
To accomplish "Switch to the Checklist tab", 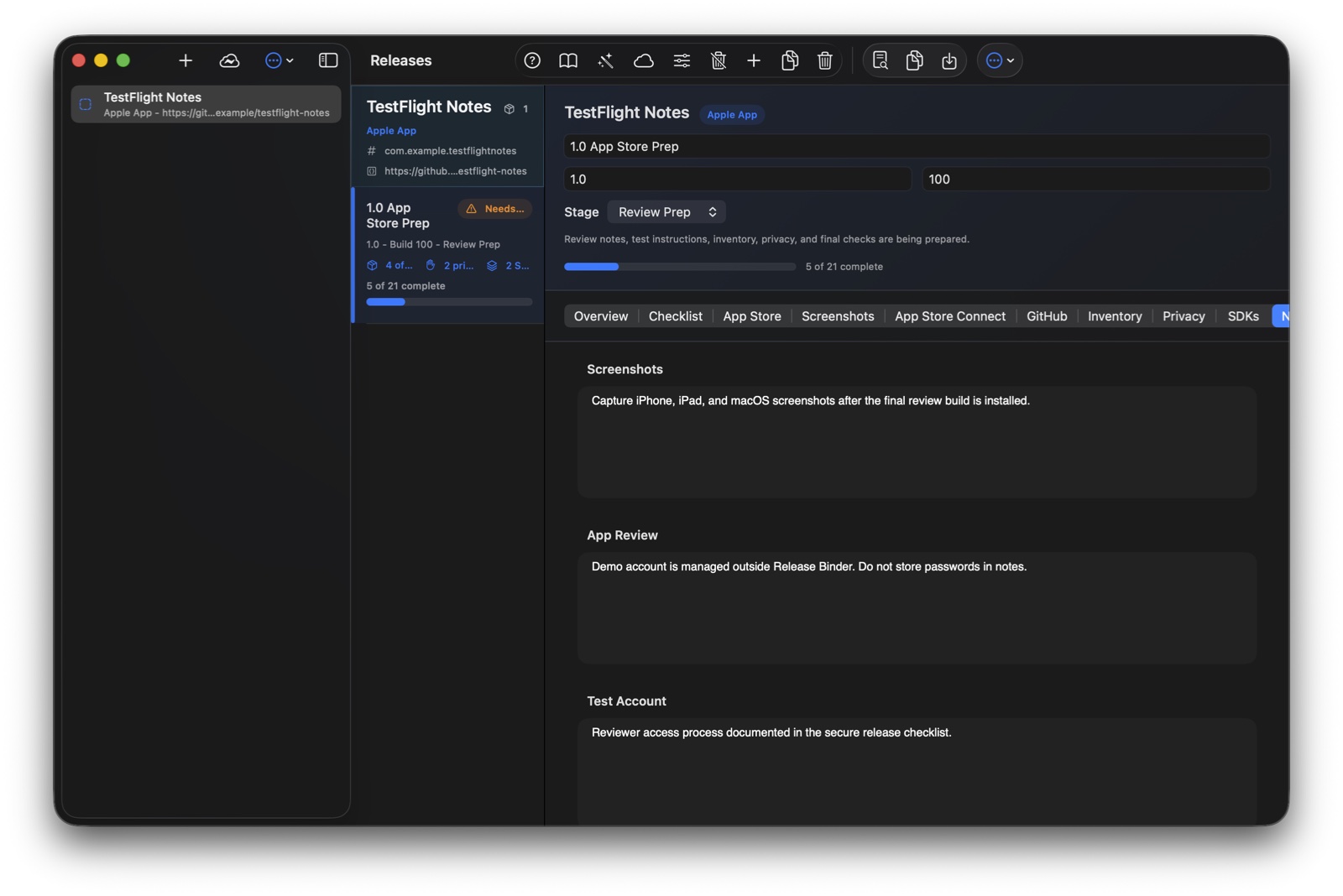I will (x=676, y=316).
